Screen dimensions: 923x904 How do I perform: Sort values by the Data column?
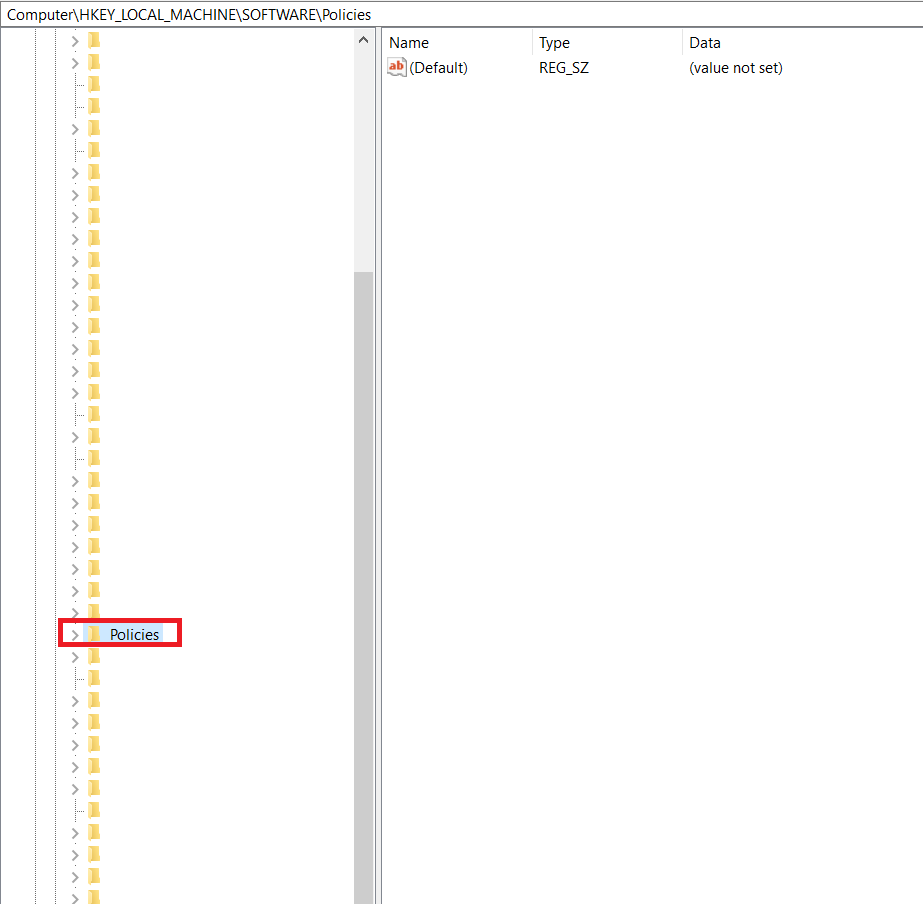pos(705,42)
